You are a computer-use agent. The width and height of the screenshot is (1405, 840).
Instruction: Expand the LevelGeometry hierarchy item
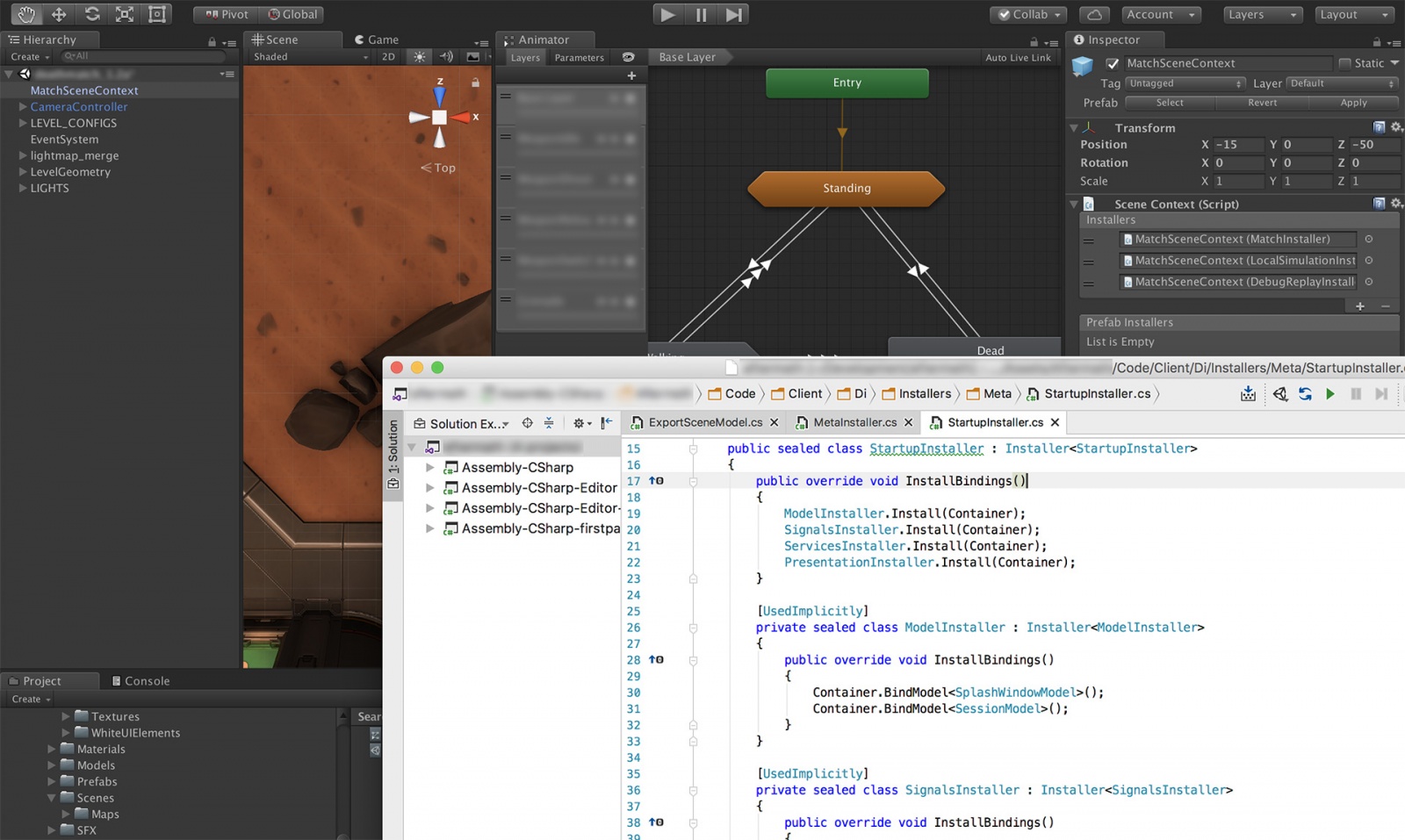[23, 172]
